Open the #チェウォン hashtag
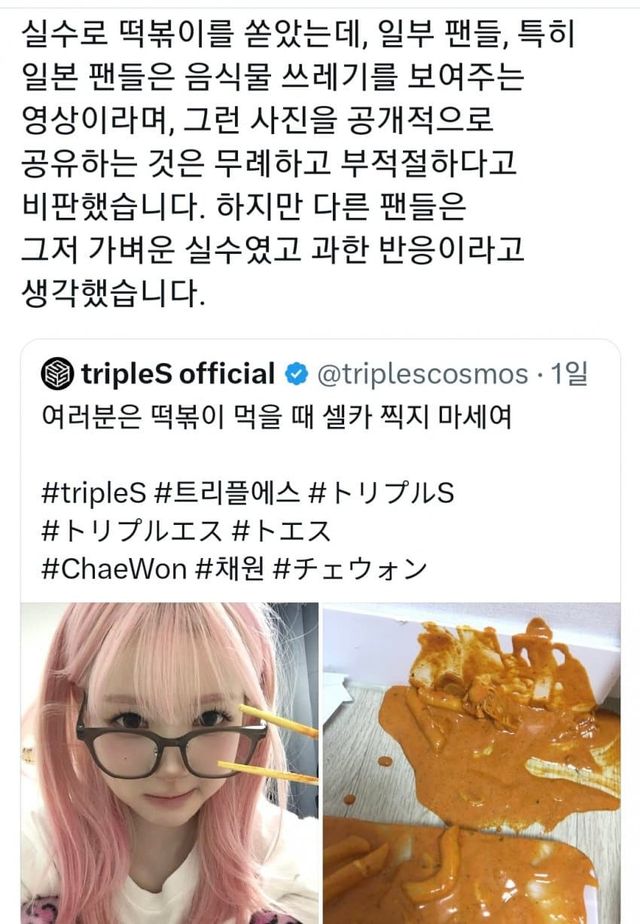 351,569
